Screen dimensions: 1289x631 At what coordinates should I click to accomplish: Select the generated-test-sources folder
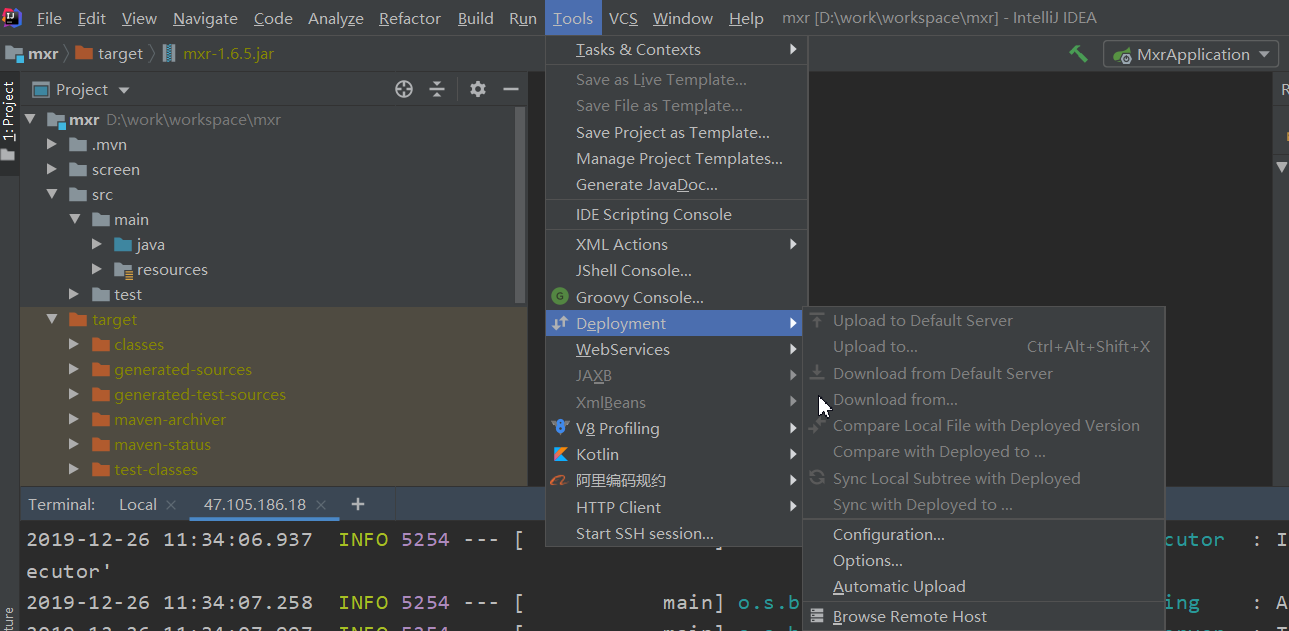coord(199,395)
